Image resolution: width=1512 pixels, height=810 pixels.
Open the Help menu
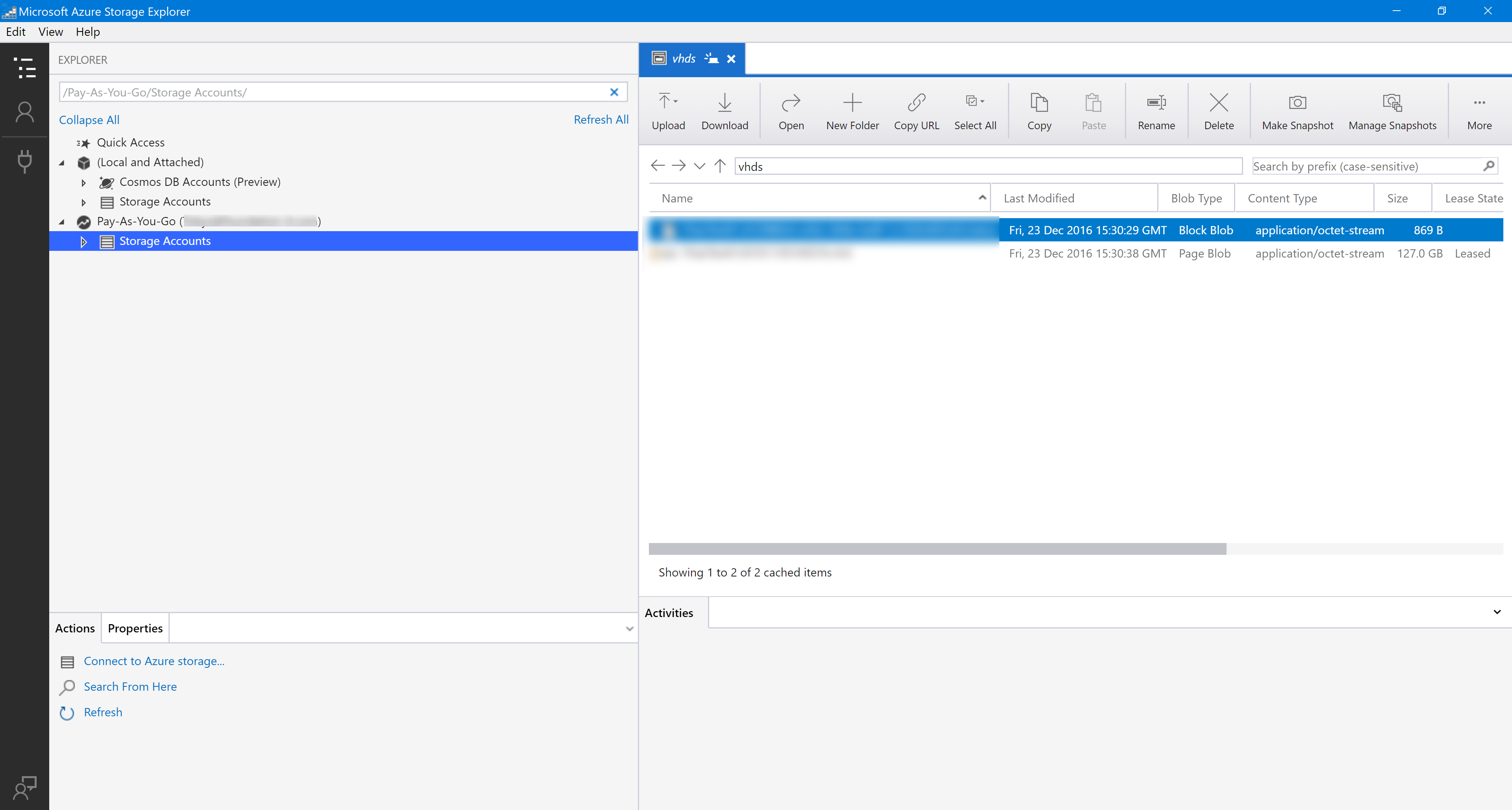pos(87,32)
